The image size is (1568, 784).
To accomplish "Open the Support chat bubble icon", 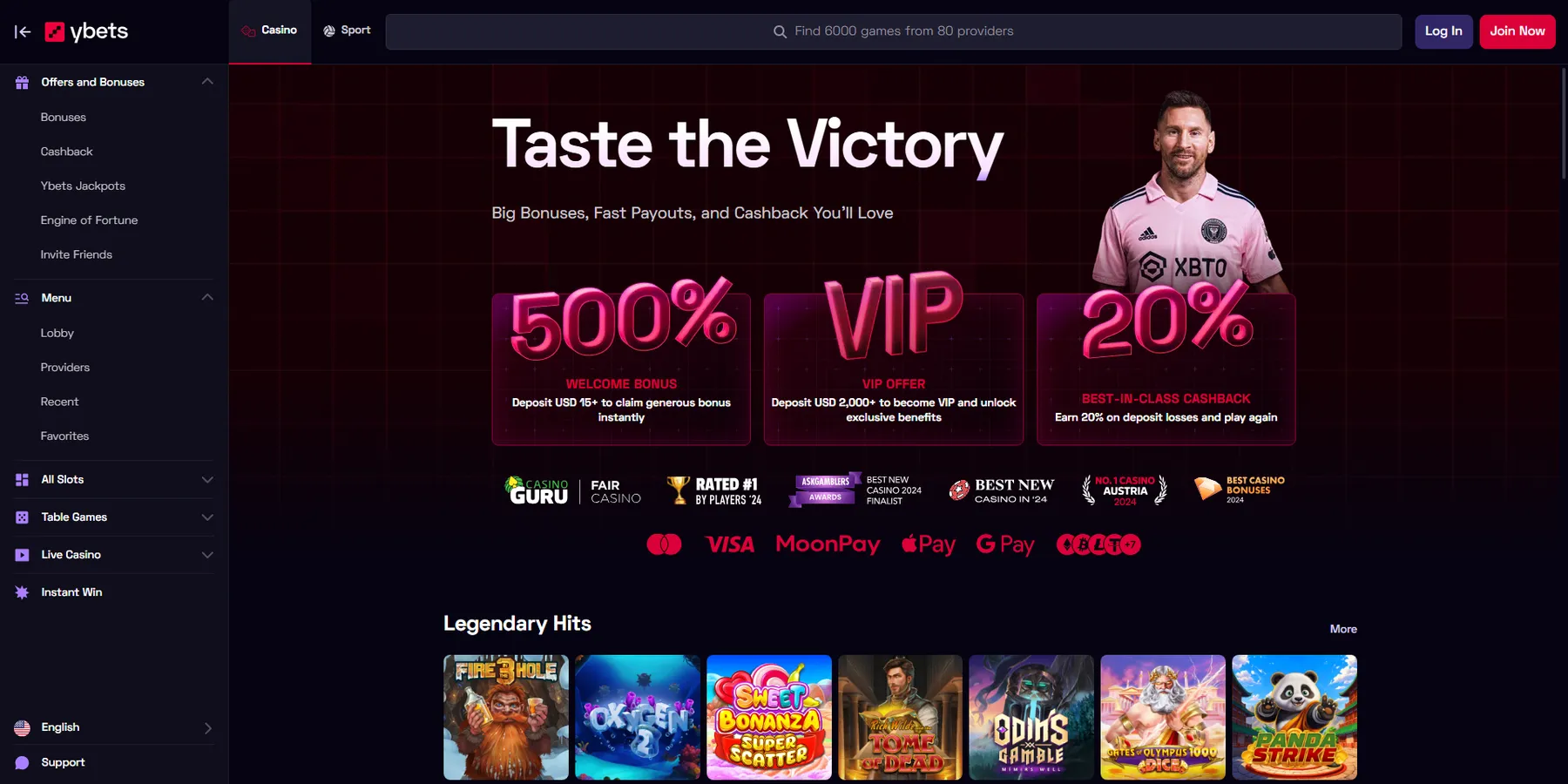I will (23, 763).
